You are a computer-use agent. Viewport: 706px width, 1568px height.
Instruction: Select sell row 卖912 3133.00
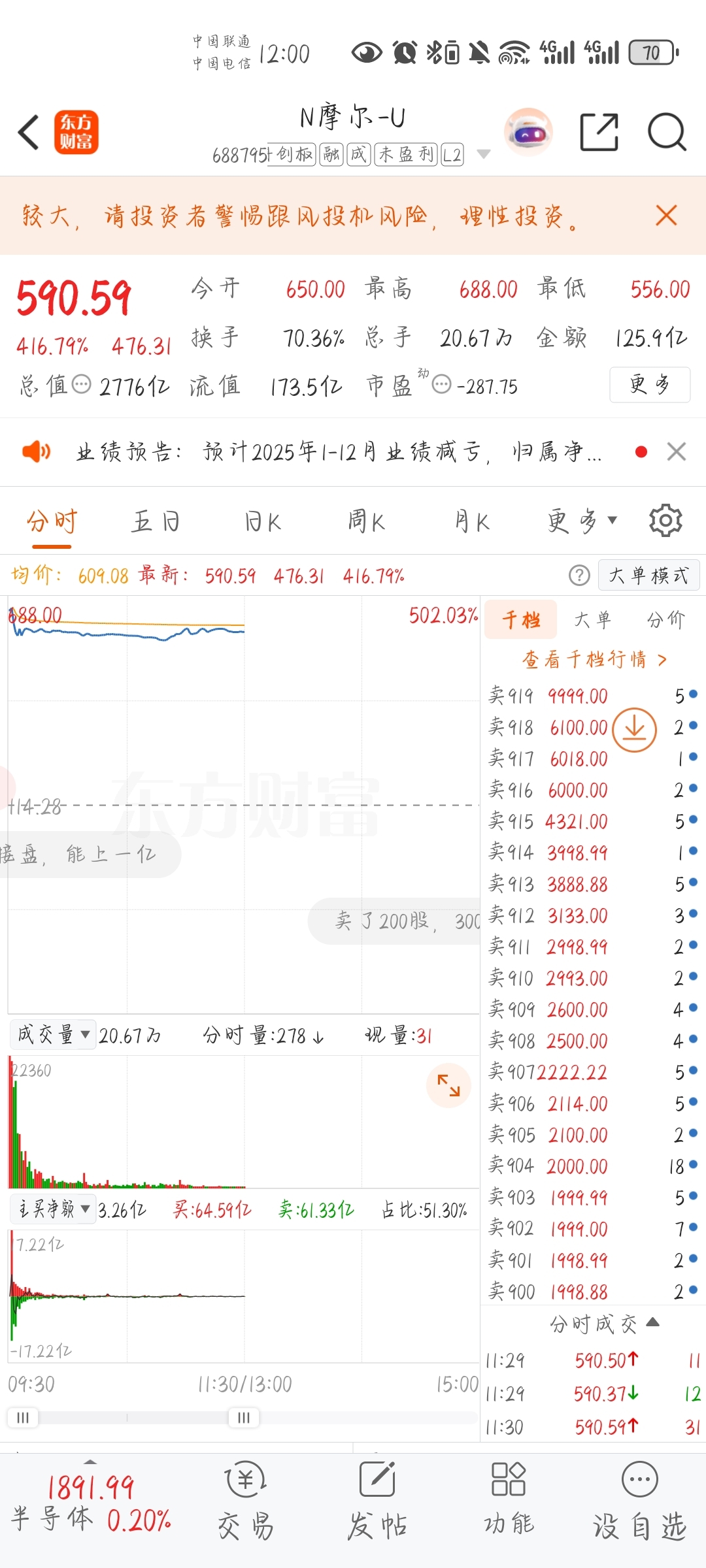pos(593,915)
